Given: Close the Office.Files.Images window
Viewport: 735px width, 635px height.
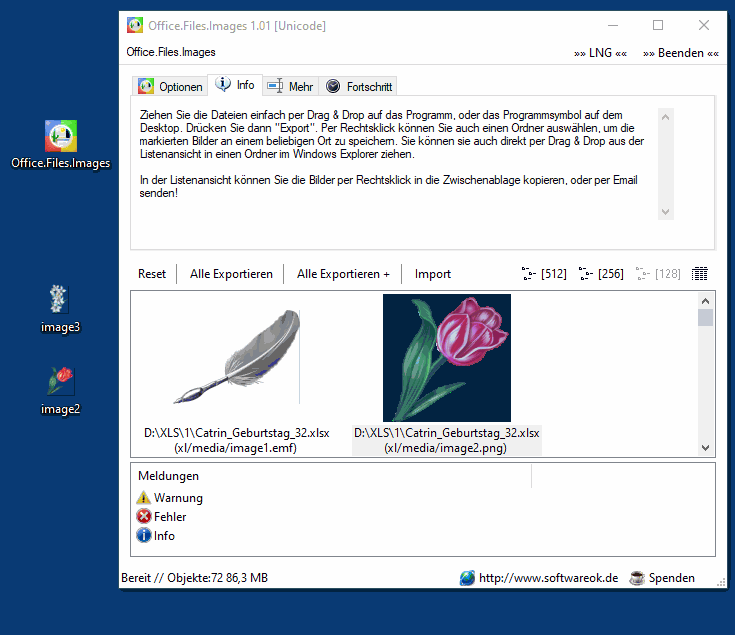Looking at the screenshot, I should (x=704, y=25).
